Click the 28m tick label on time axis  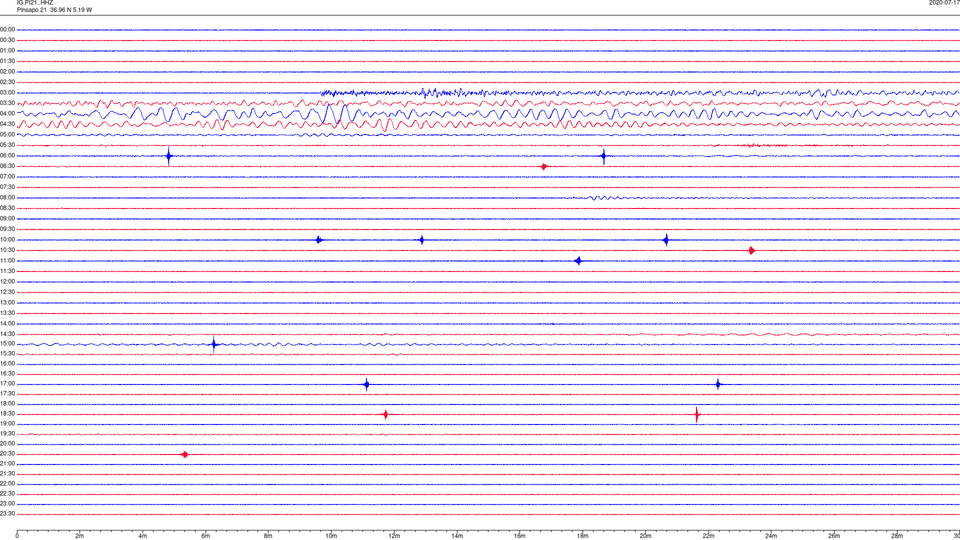[897, 536]
